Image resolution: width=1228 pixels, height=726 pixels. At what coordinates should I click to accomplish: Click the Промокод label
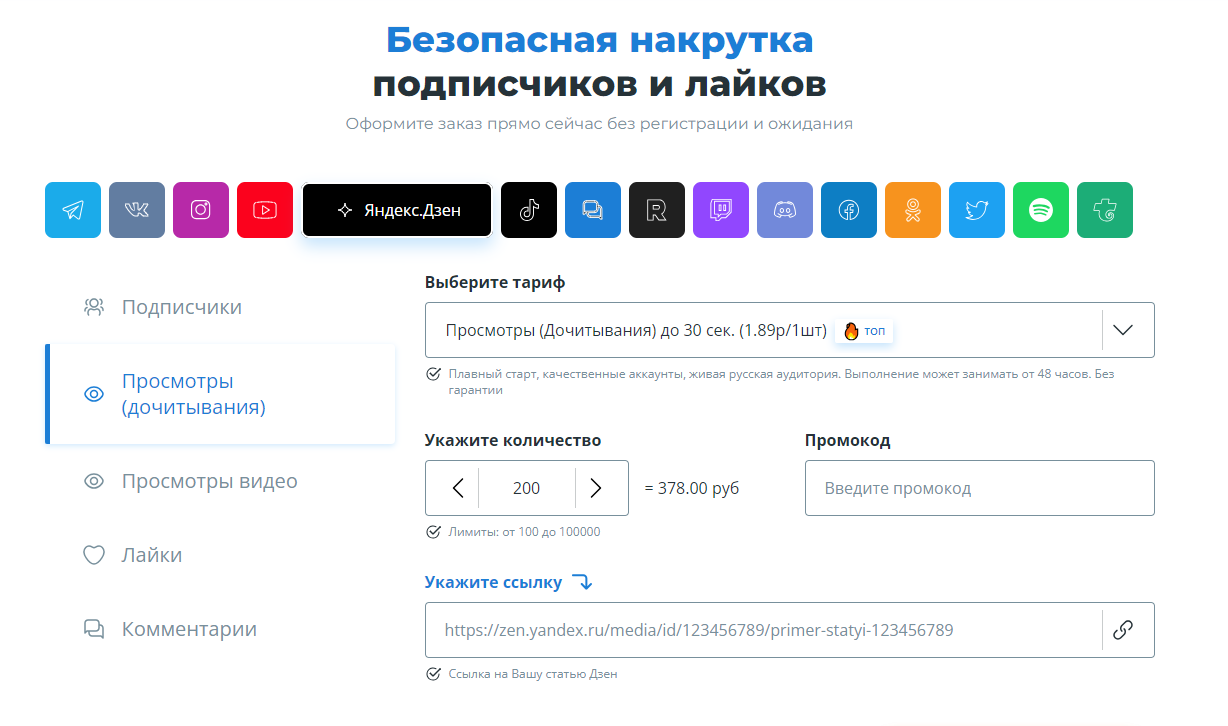pyautogui.click(x=847, y=440)
